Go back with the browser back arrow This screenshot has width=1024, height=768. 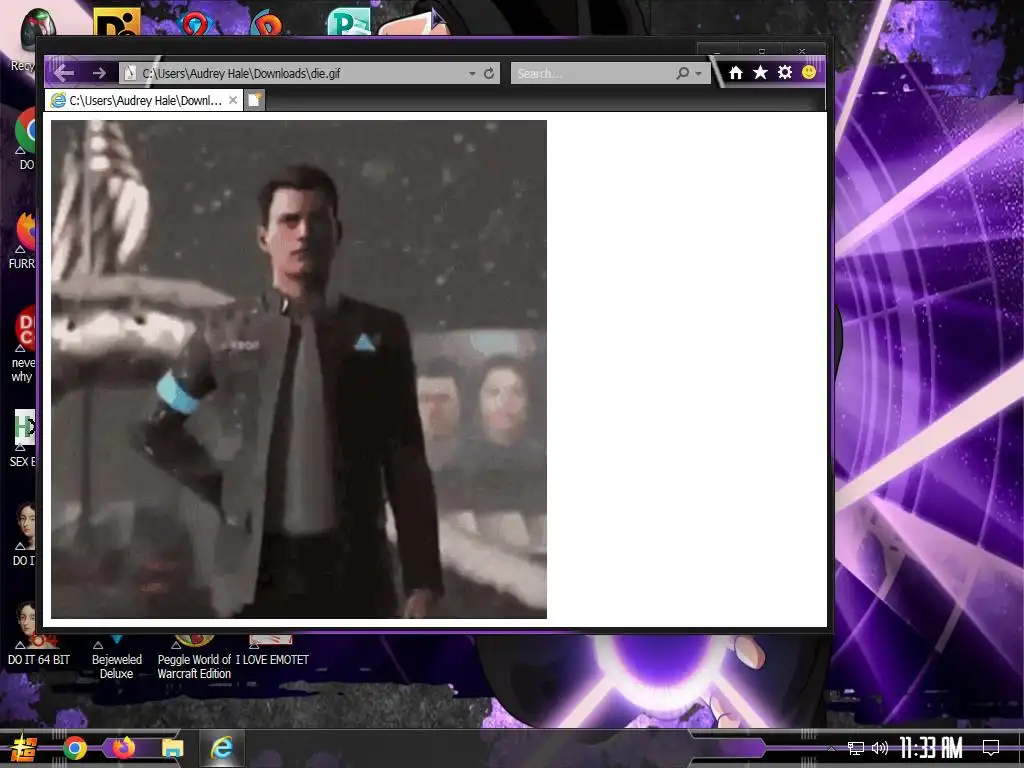click(64, 73)
